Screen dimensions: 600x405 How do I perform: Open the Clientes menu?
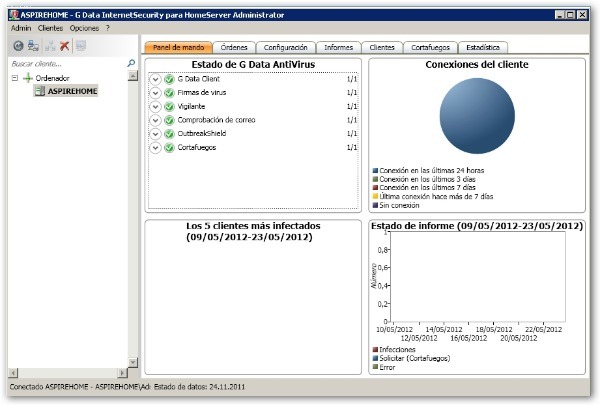pos(50,28)
